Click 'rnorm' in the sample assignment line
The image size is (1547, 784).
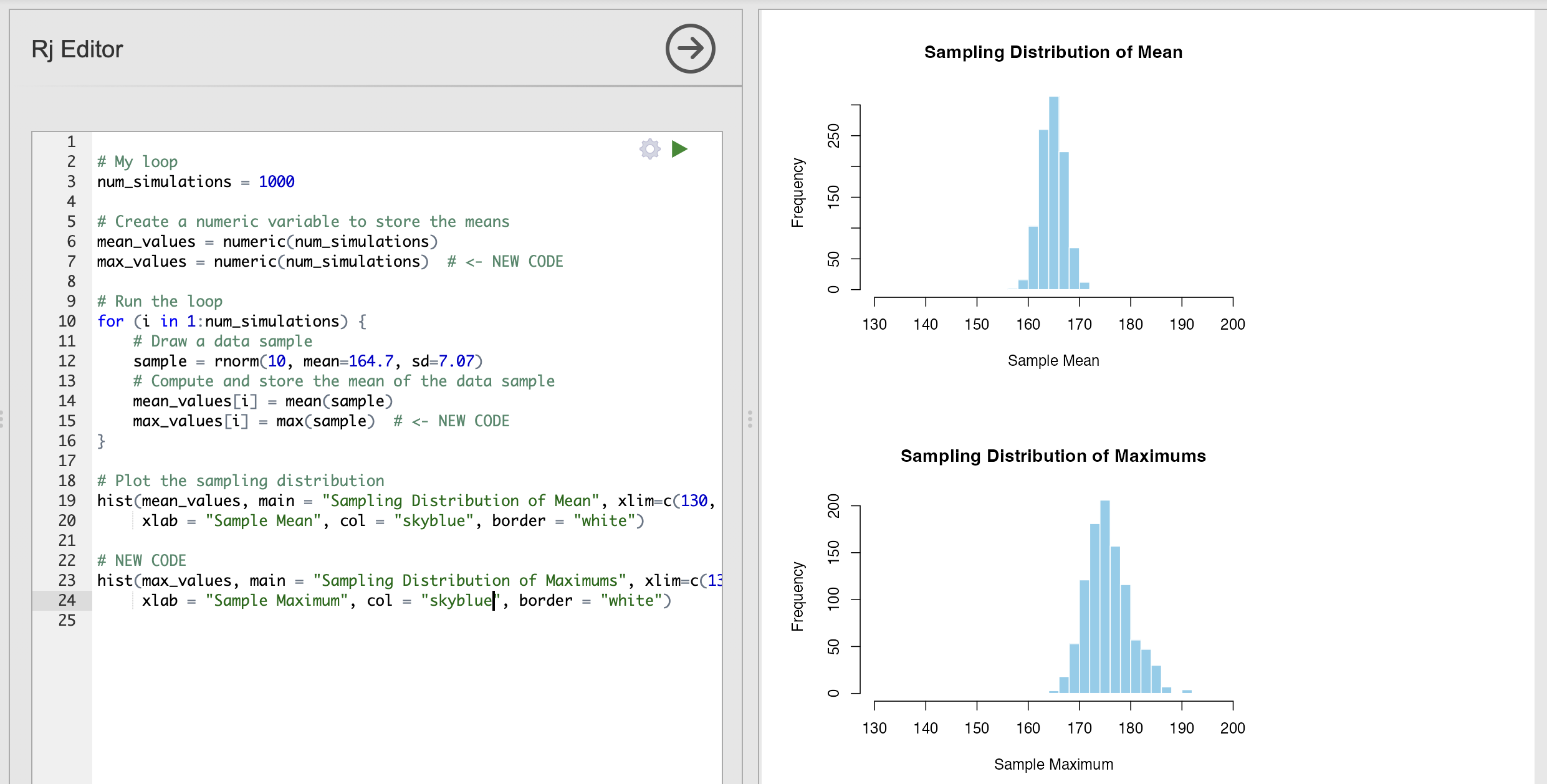[x=236, y=361]
